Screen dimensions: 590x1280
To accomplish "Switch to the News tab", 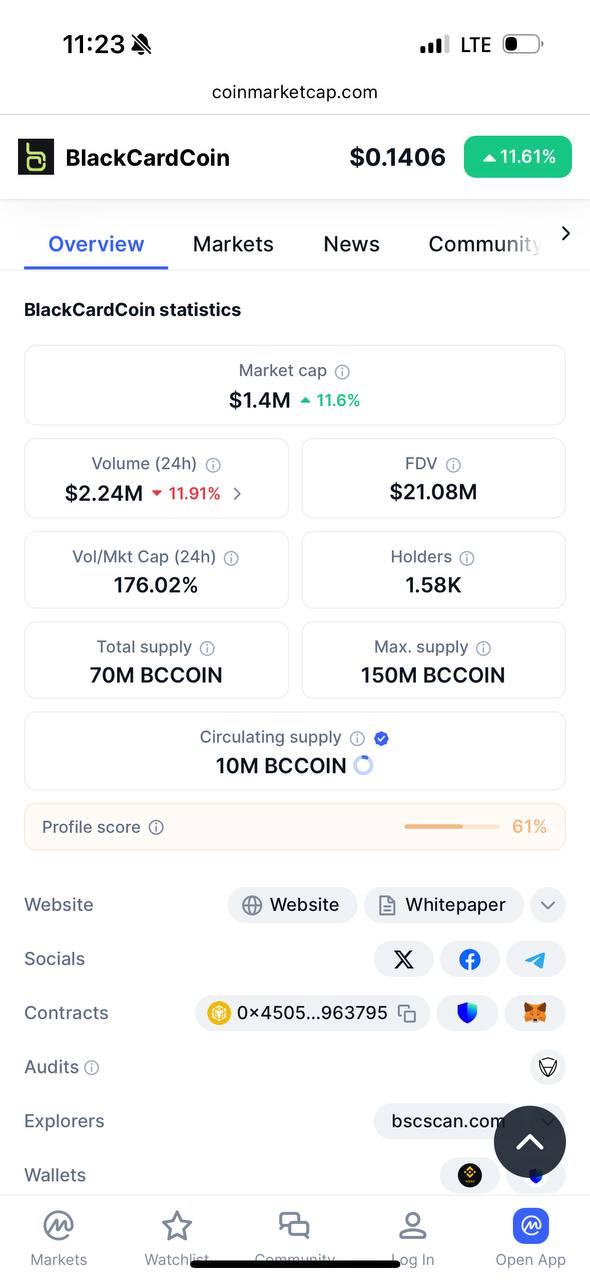I will coord(352,244).
